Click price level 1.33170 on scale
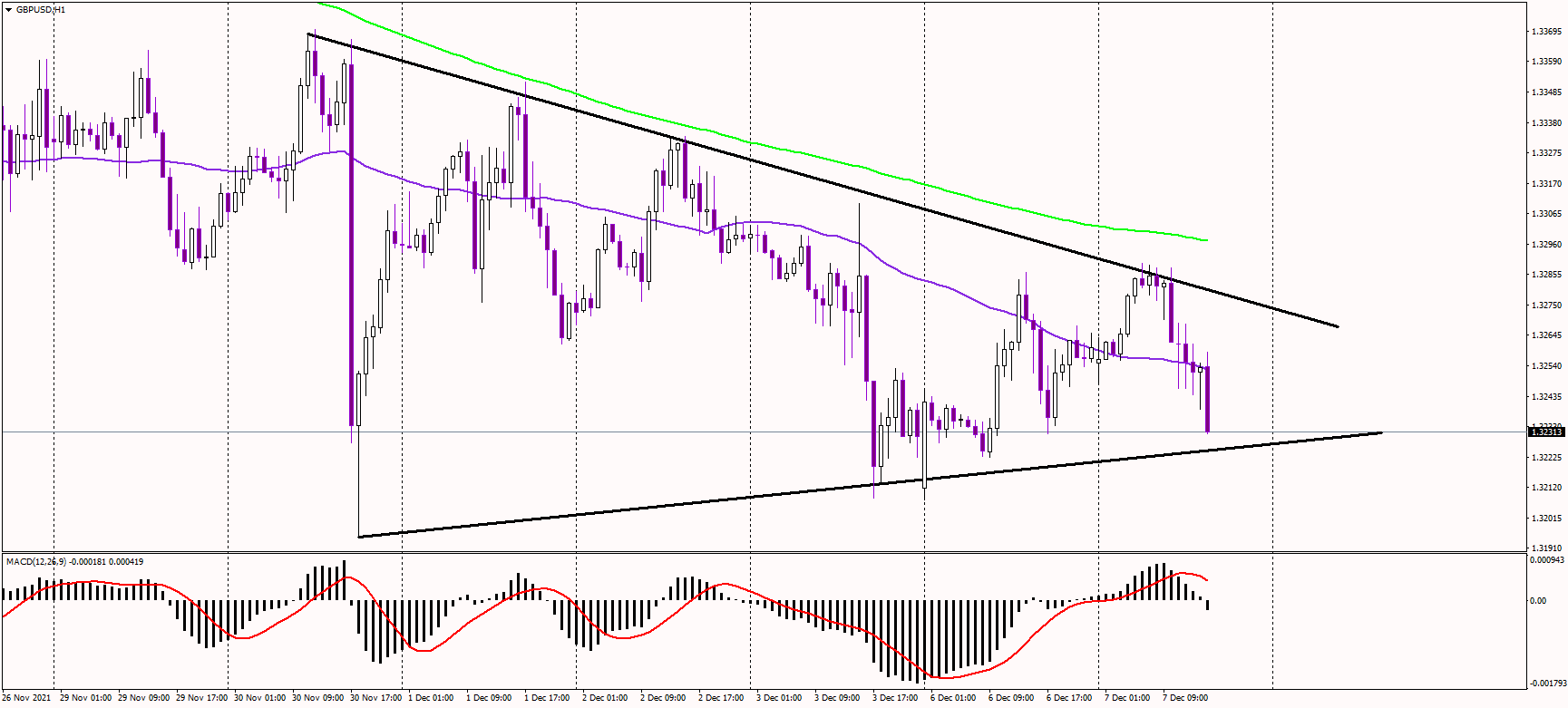Viewport: 1568px width, 708px height. (1546, 184)
